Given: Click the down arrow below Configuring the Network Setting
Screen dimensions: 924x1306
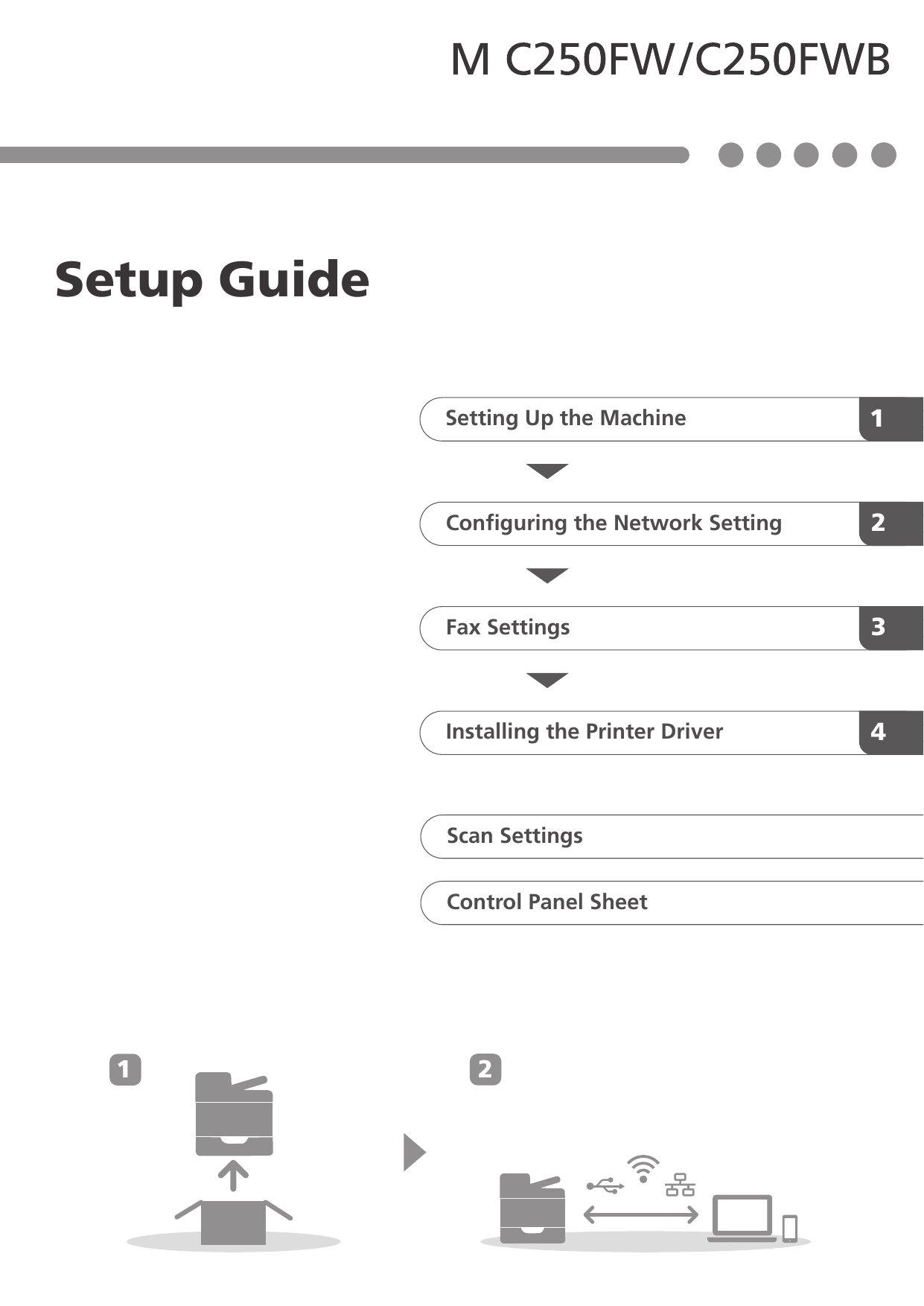Looking at the screenshot, I should coord(547,575).
